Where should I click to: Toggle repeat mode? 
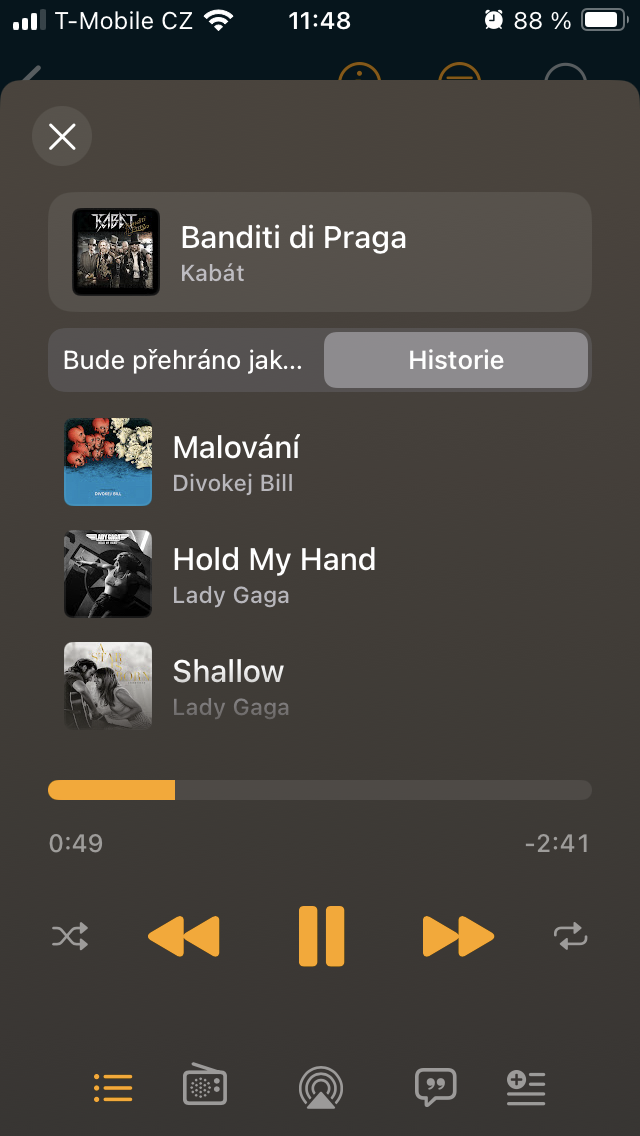(x=570, y=937)
